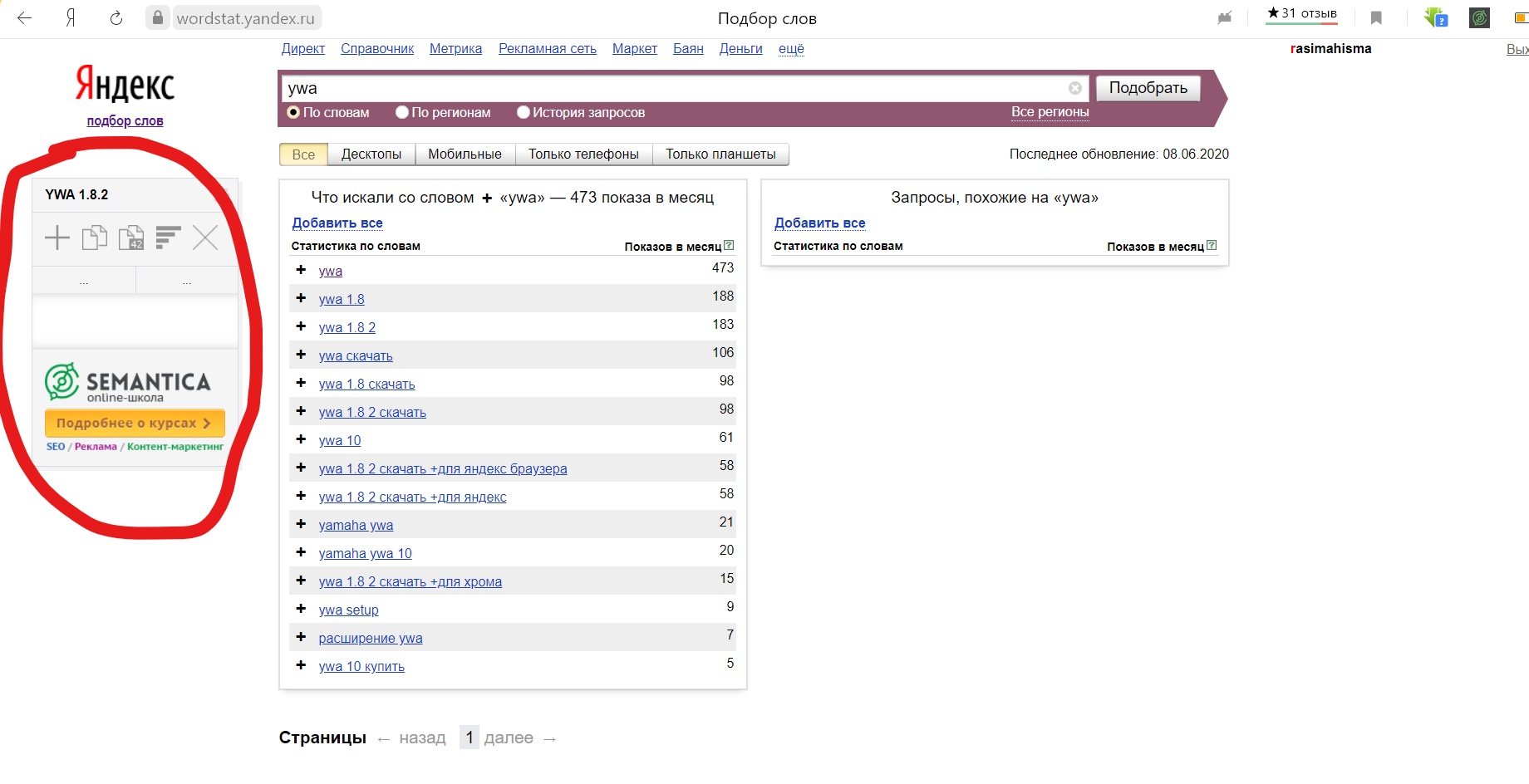
Task: Click the browser back arrow
Action: (x=24, y=17)
